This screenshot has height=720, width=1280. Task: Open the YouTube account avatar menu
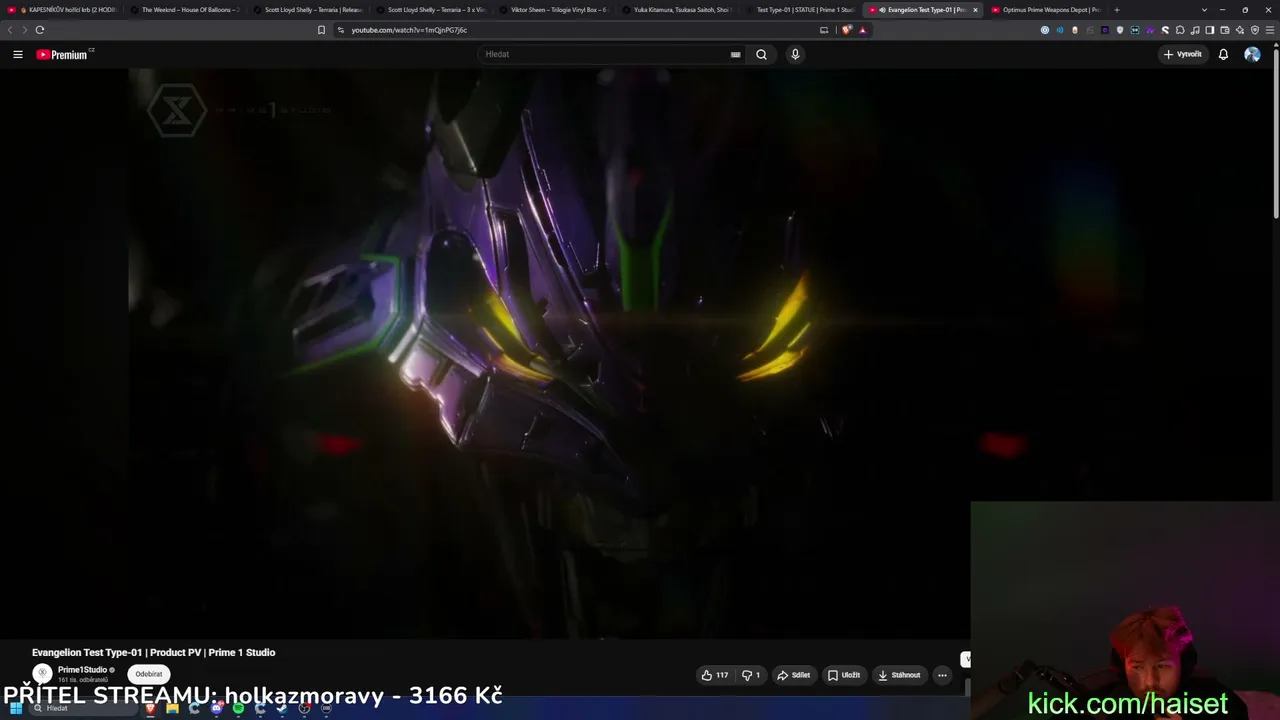pyautogui.click(x=1252, y=54)
